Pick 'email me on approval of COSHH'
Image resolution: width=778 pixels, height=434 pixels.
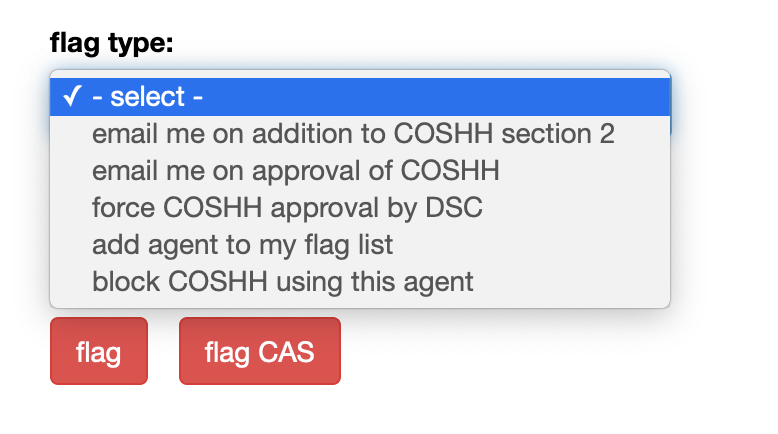coord(295,171)
